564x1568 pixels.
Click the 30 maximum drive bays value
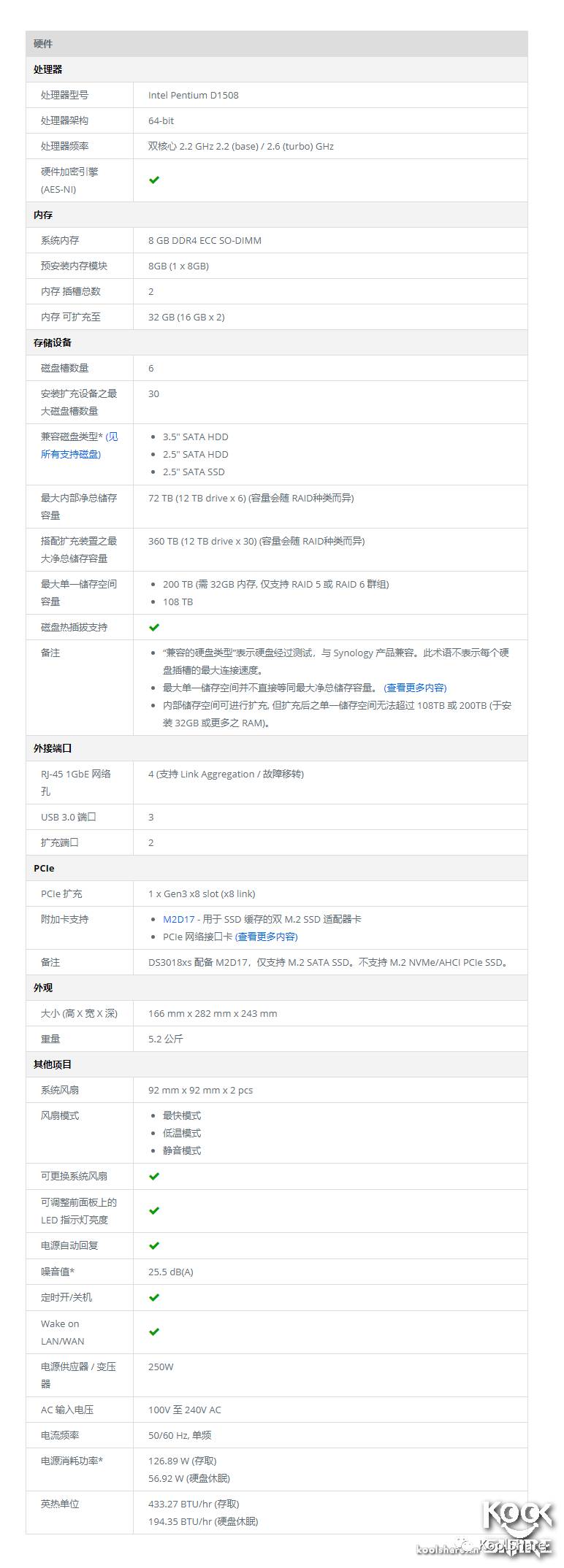153,393
